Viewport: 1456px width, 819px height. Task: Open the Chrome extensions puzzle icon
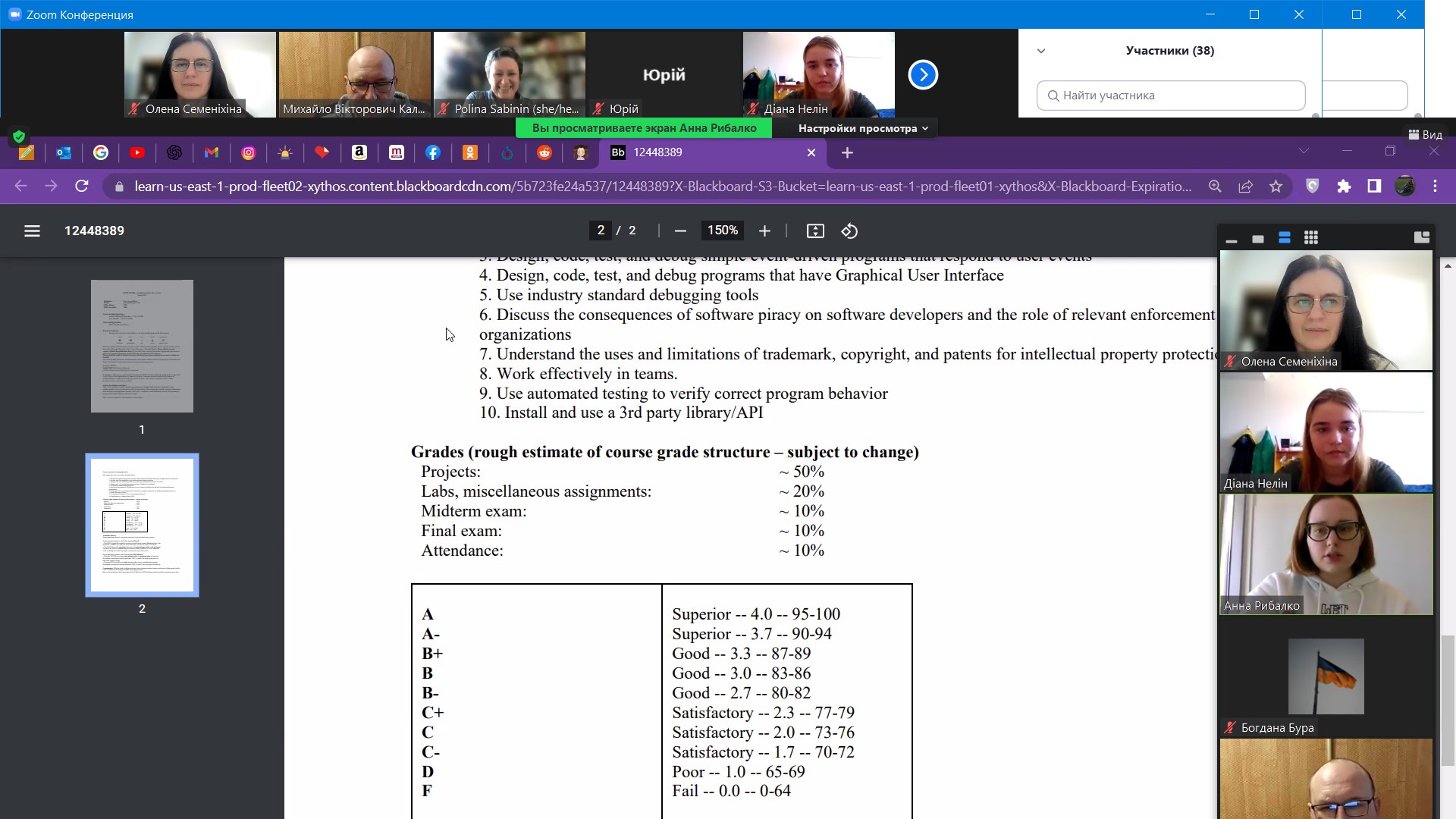[1344, 187]
